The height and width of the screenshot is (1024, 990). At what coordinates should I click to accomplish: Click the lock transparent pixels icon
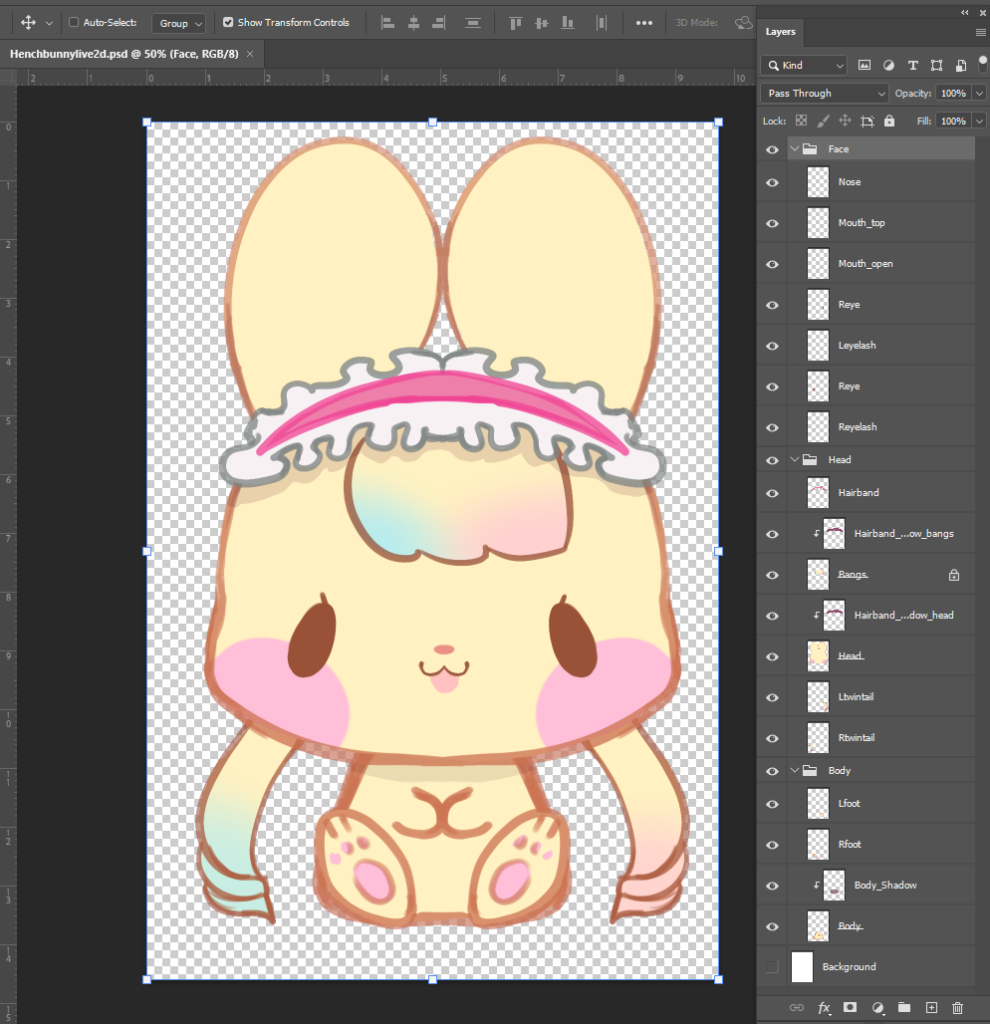pyautogui.click(x=801, y=121)
